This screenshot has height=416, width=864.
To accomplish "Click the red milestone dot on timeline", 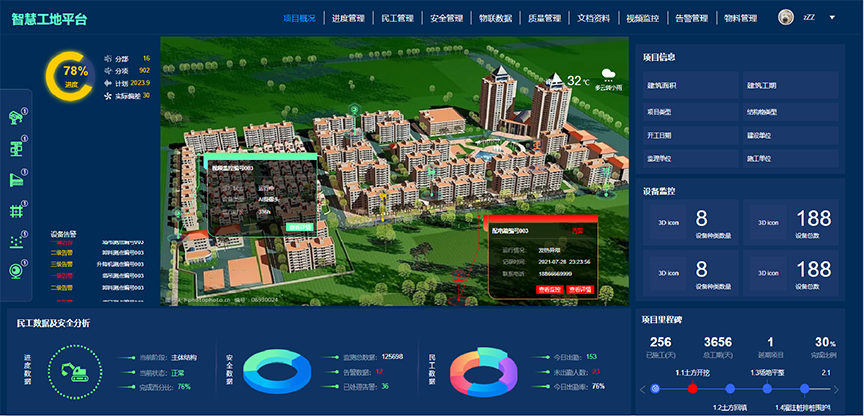I will (692, 388).
